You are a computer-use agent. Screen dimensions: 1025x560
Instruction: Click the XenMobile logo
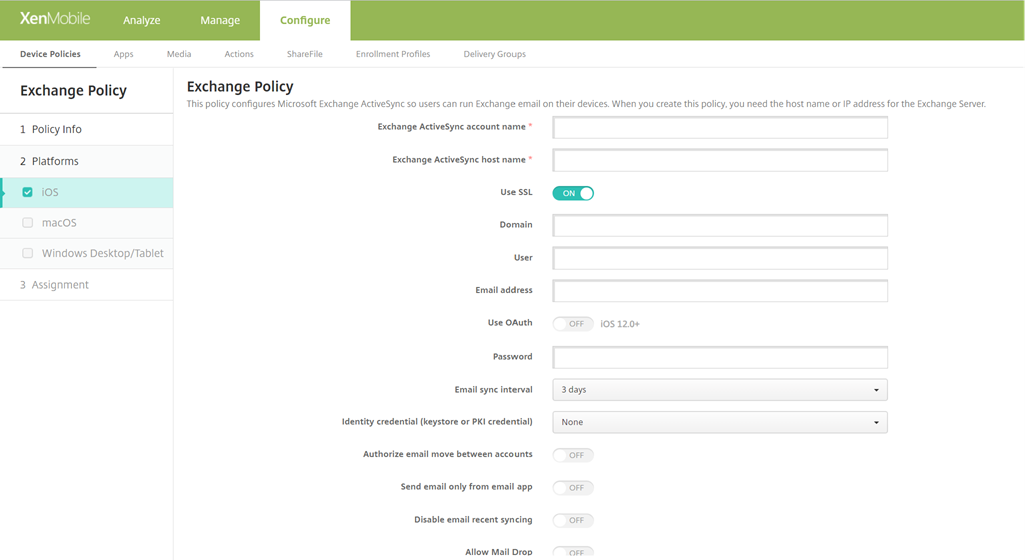coord(55,19)
